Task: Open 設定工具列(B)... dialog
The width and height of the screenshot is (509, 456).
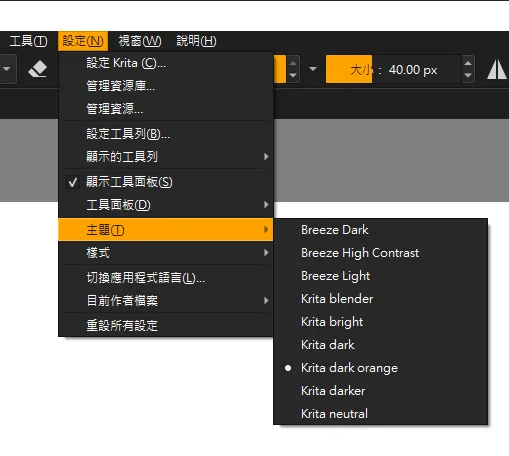Action: click(x=166, y=134)
